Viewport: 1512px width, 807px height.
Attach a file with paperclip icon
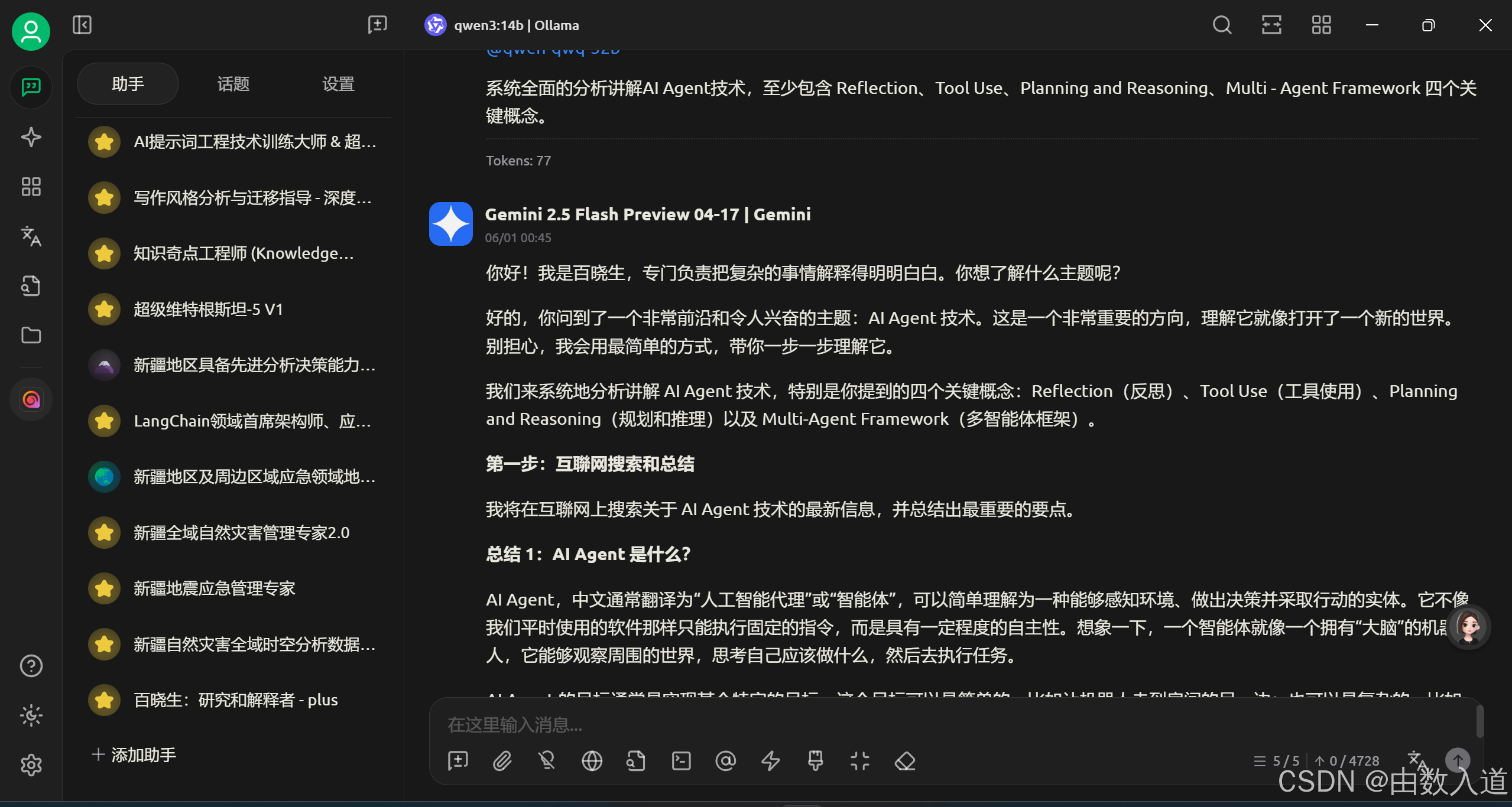click(502, 761)
